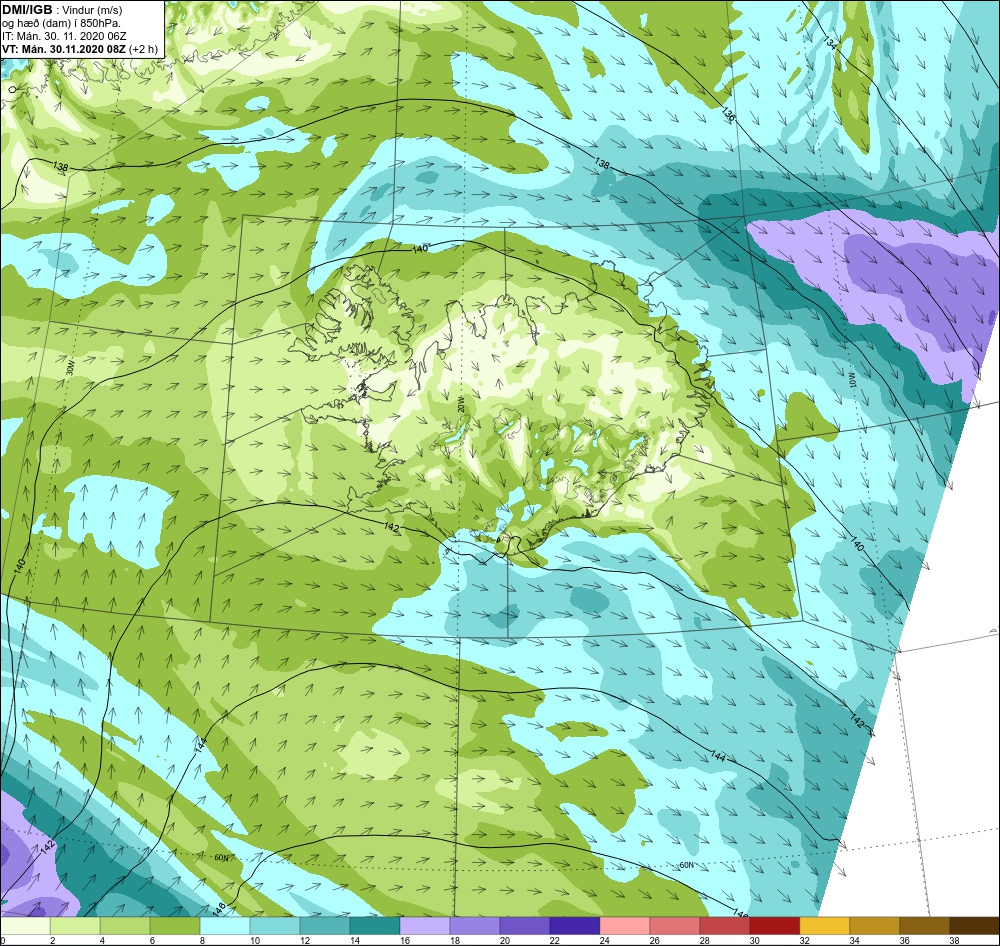Viewport: 1000px width, 946px height.
Task: Select the violet swatch between 20 and 22
Action: coord(525,926)
